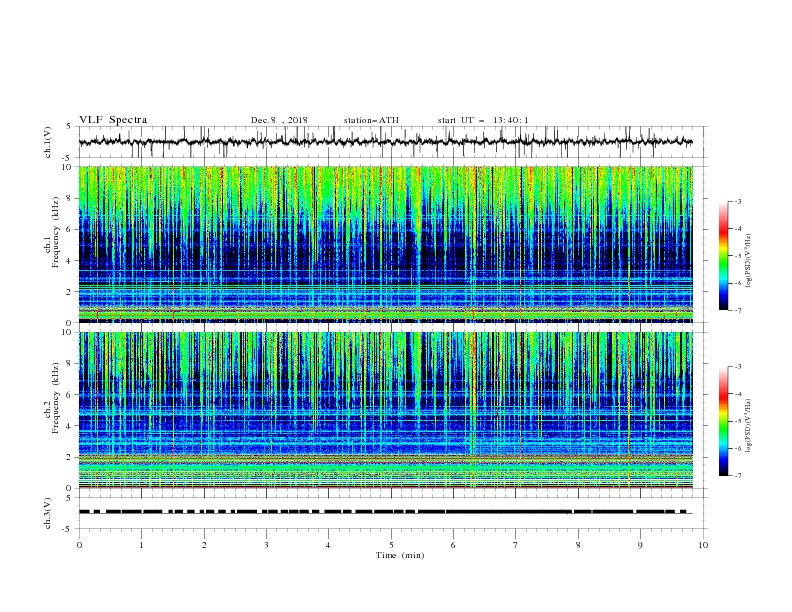This screenshot has height=612, width=792.
Task: Click the time axis tick label 9
Action: (x=640, y=545)
